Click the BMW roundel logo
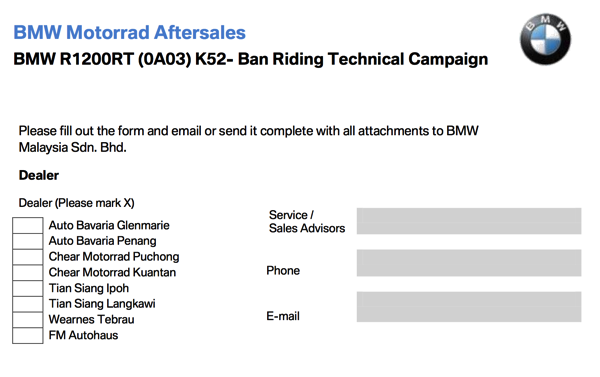600x377 pixels. click(x=545, y=39)
